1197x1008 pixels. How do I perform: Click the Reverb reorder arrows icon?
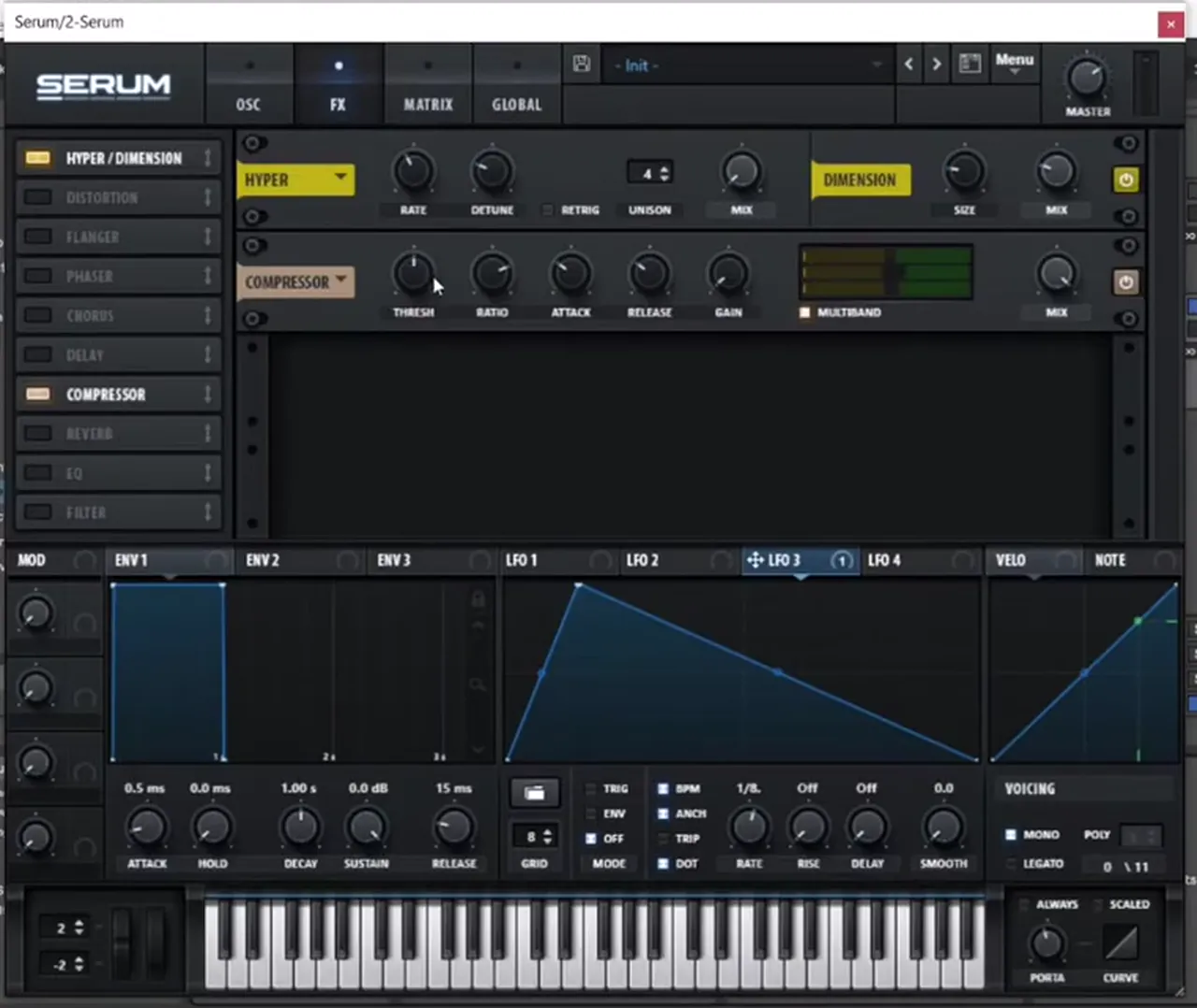tap(208, 433)
